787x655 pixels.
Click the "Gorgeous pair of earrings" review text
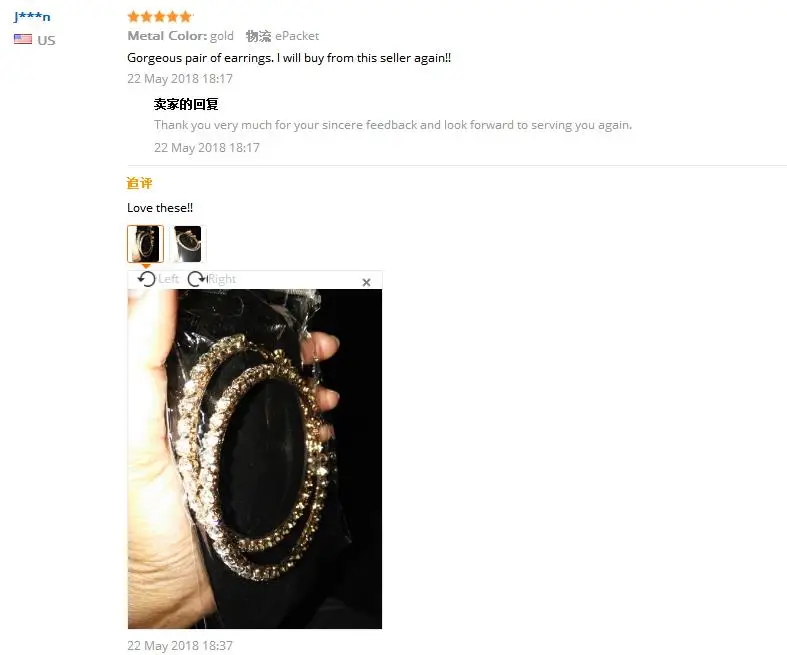(x=289, y=58)
